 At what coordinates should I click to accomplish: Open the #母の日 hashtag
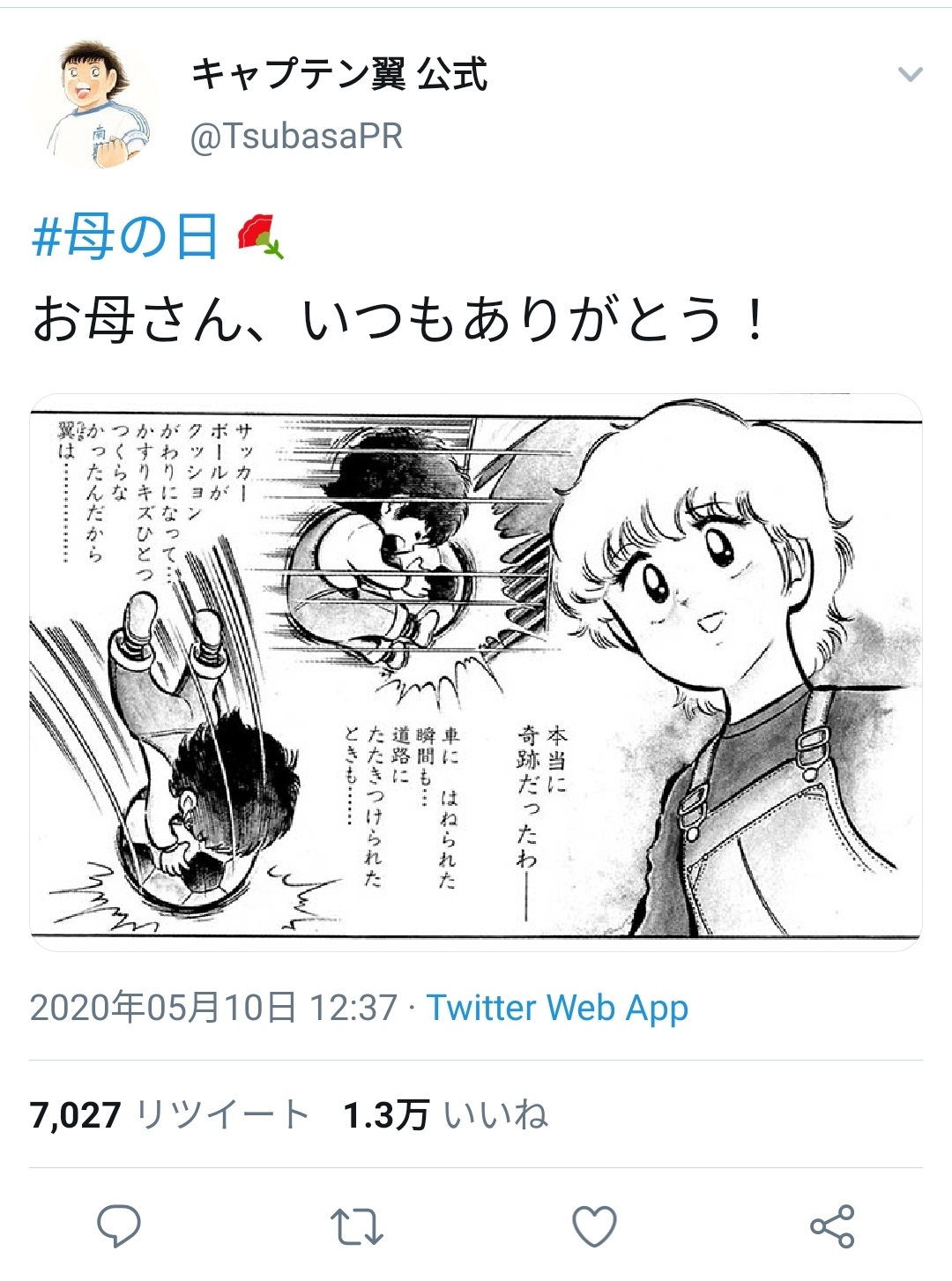124,236
